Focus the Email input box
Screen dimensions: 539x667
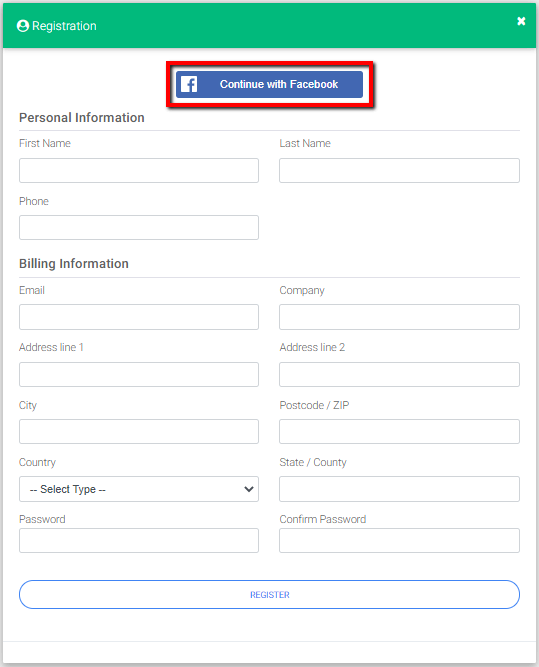pyautogui.click(x=139, y=317)
